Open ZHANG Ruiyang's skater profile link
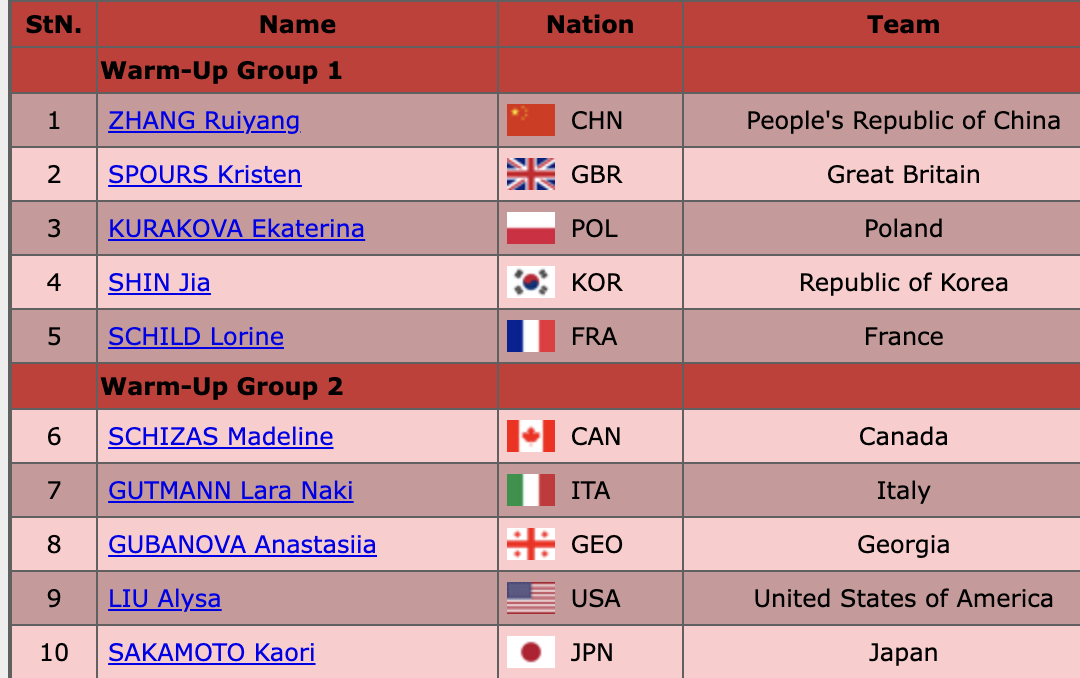The image size is (1080, 678). (x=204, y=121)
